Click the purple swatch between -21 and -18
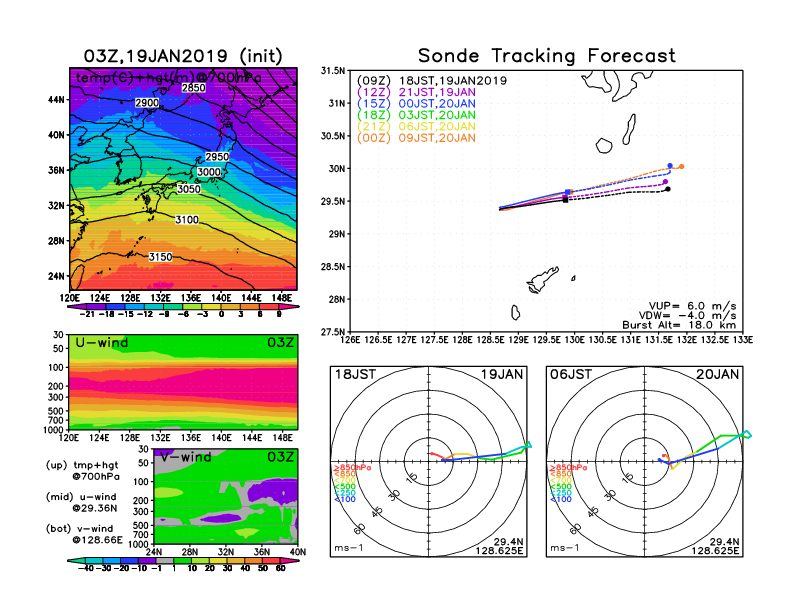The width and height of the screenshot is (792, 612). pyautogui.click(x=96, y=307)
